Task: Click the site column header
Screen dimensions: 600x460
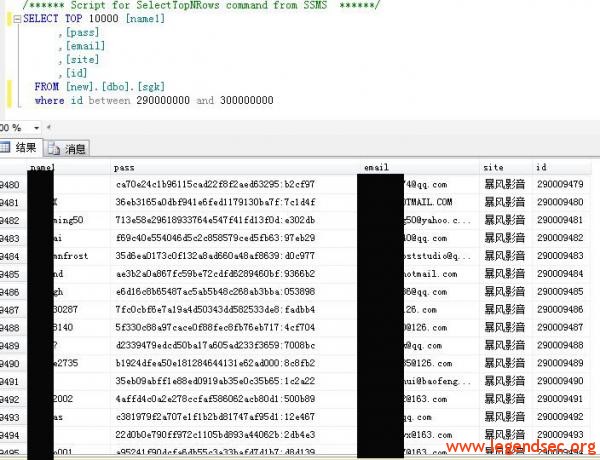Action: click(506, 168)
